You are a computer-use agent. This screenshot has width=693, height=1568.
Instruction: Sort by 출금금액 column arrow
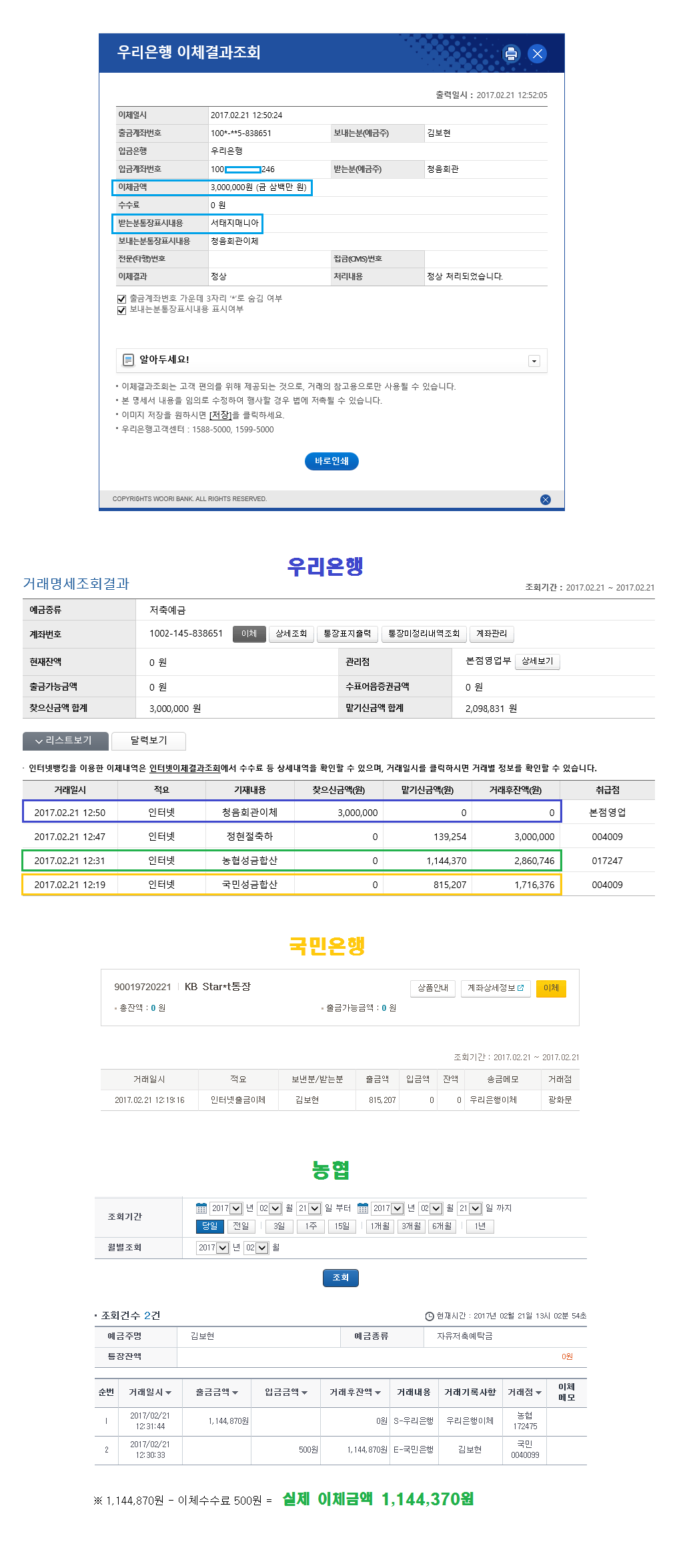pos(235,1393)
